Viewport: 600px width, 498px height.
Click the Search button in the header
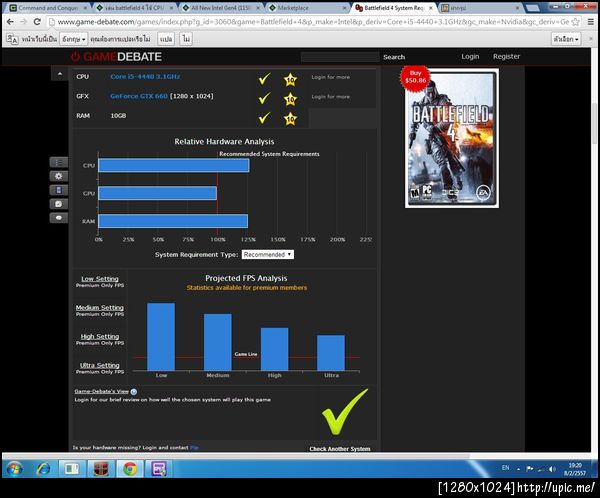point(394,57)
